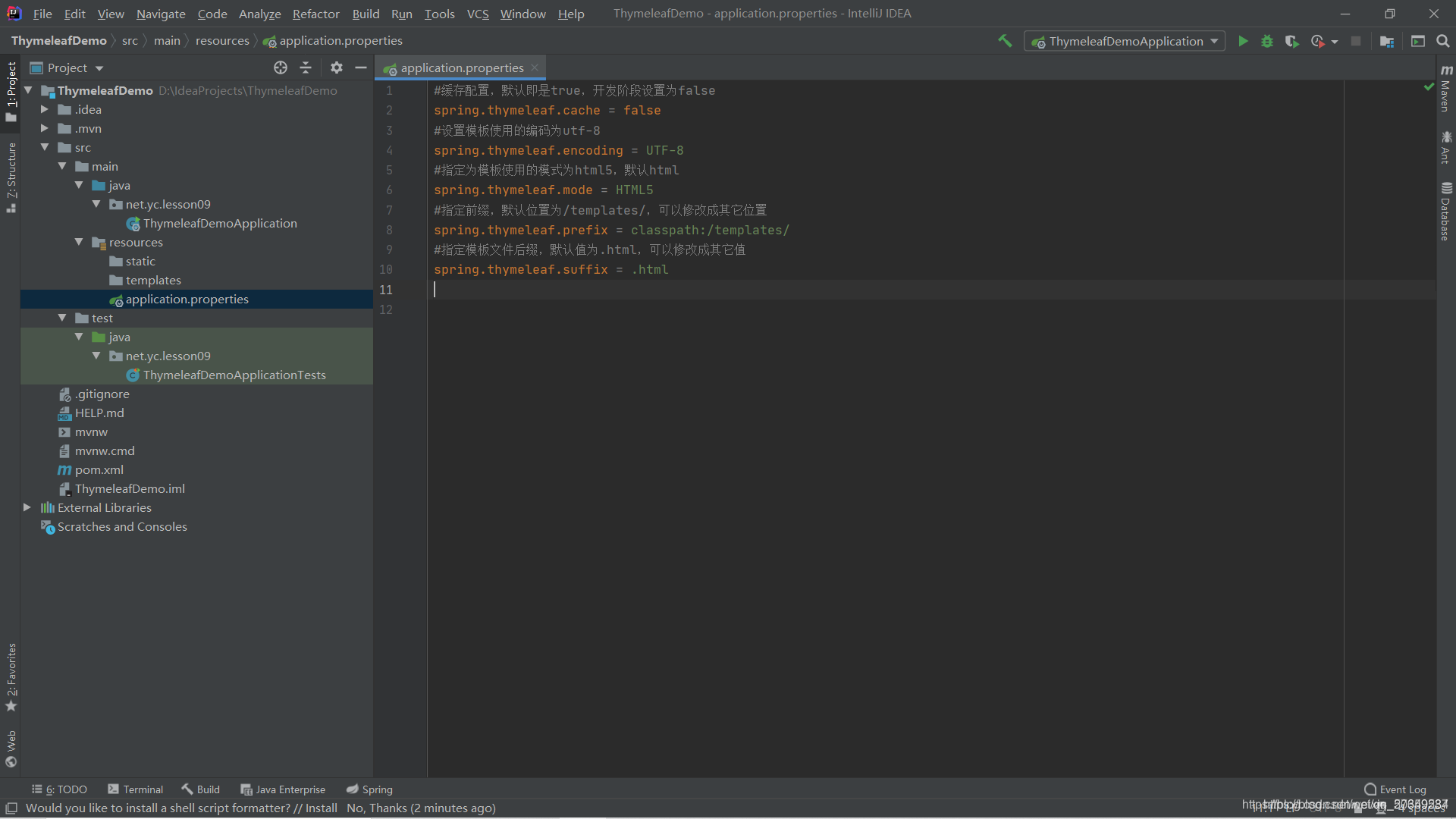Click the spring.thymeleaf.cache property line
The width and height of the screenshot is (1456, 819).
click(547, 111)
